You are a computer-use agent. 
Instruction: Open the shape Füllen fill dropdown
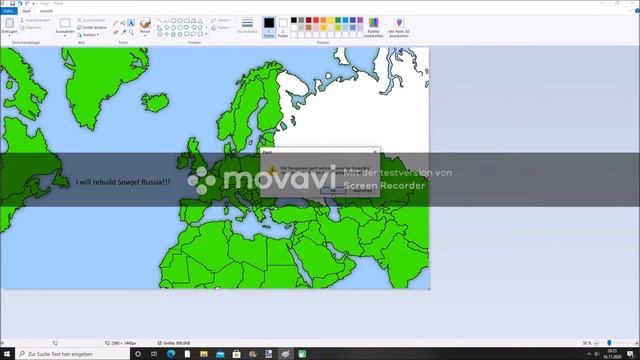(x=220, y=27)
